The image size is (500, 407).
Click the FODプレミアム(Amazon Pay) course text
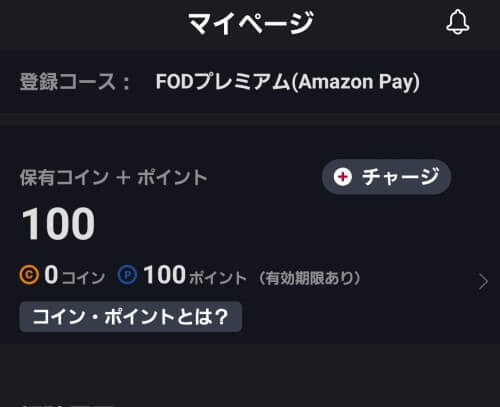(x=288, y=82)
